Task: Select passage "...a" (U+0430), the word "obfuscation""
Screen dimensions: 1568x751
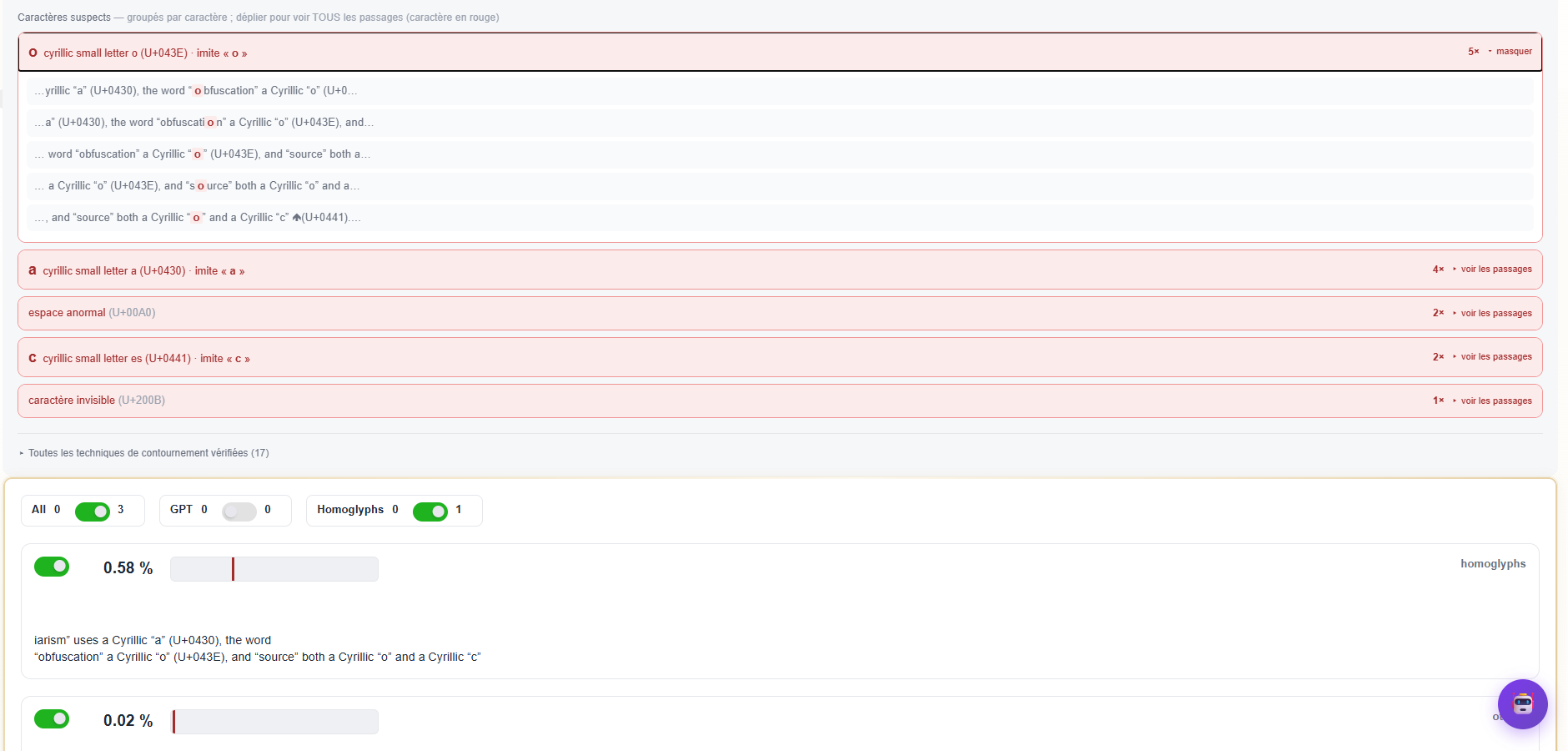Action: click(x=780, y=123)
